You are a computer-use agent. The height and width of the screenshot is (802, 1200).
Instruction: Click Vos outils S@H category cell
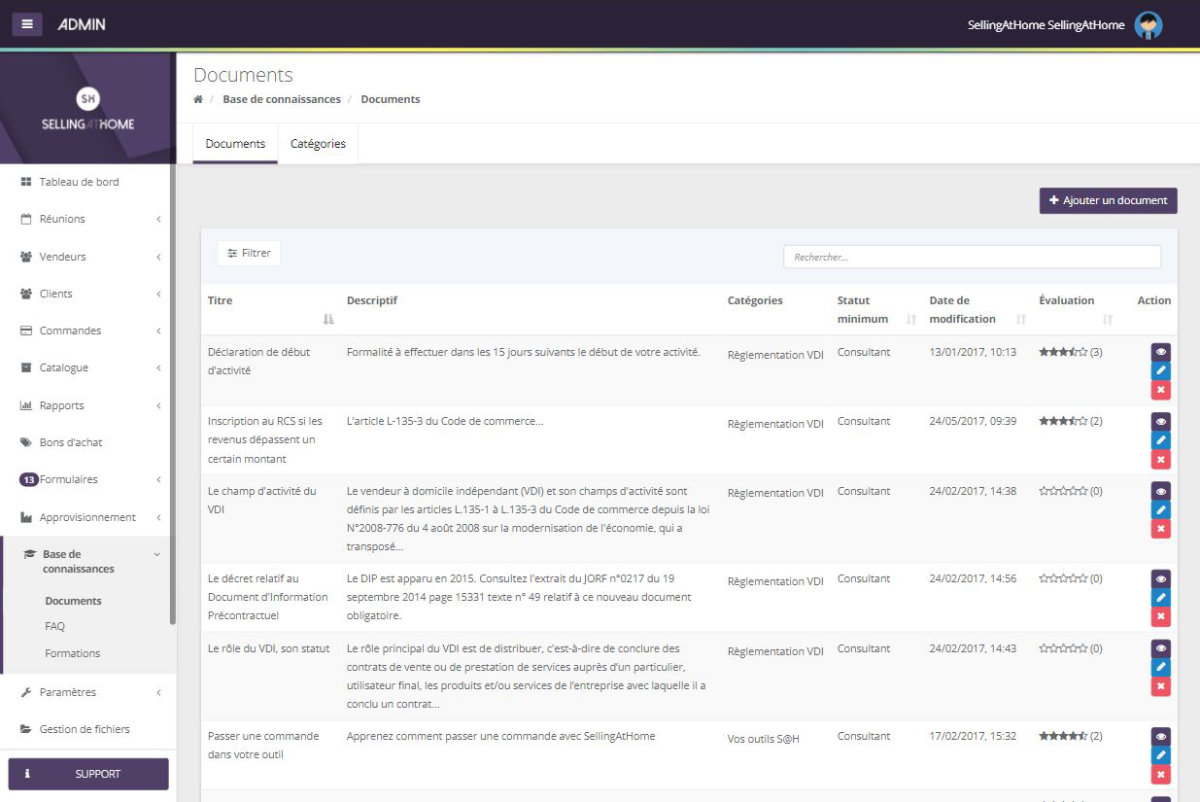point(763,739)
